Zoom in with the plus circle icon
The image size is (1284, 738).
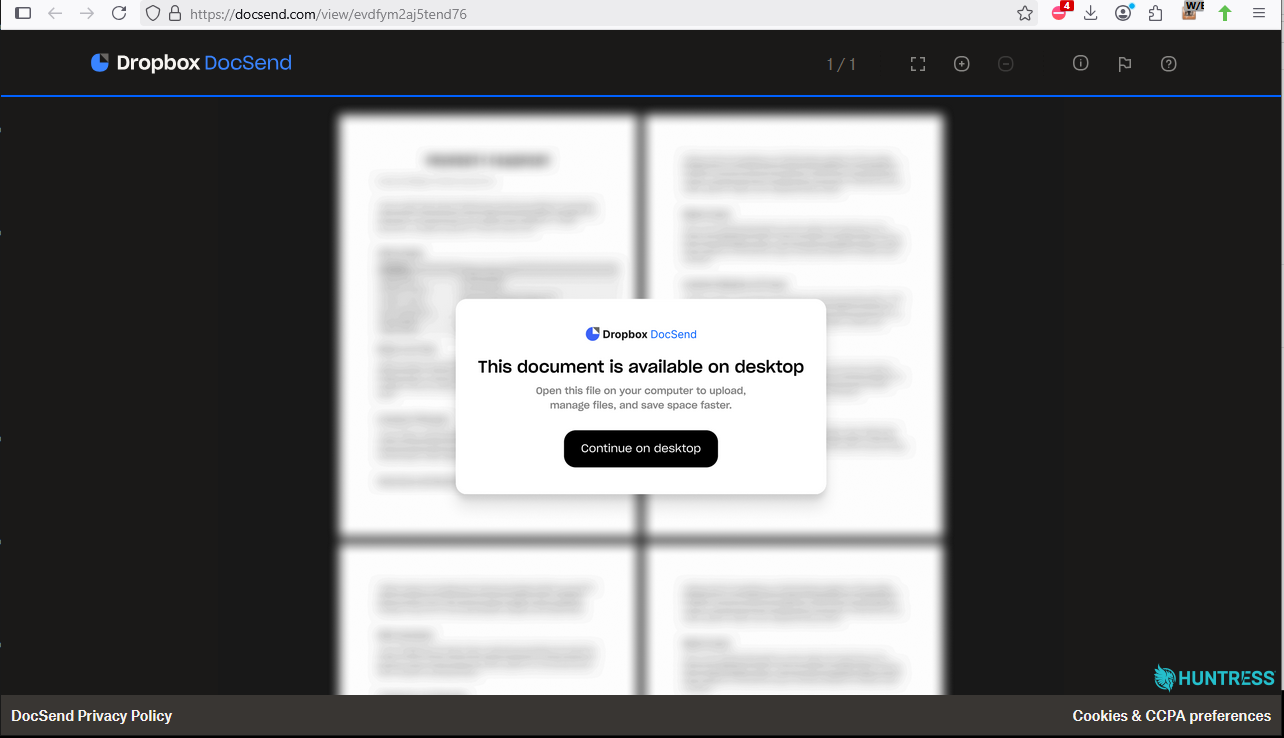pos(962,64)
